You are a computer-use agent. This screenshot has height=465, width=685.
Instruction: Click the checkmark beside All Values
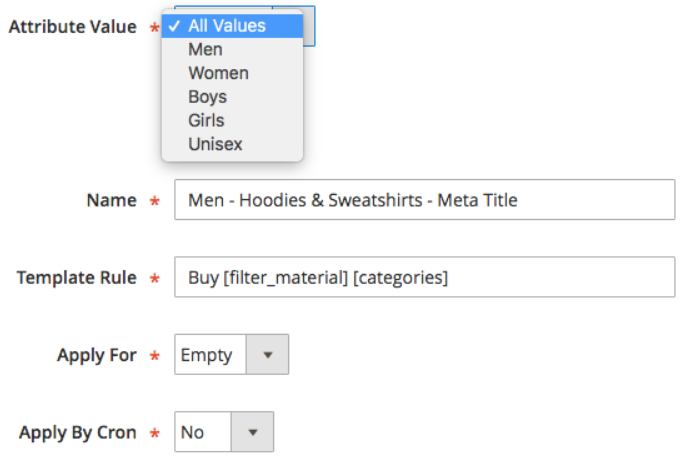click(175, 27)
